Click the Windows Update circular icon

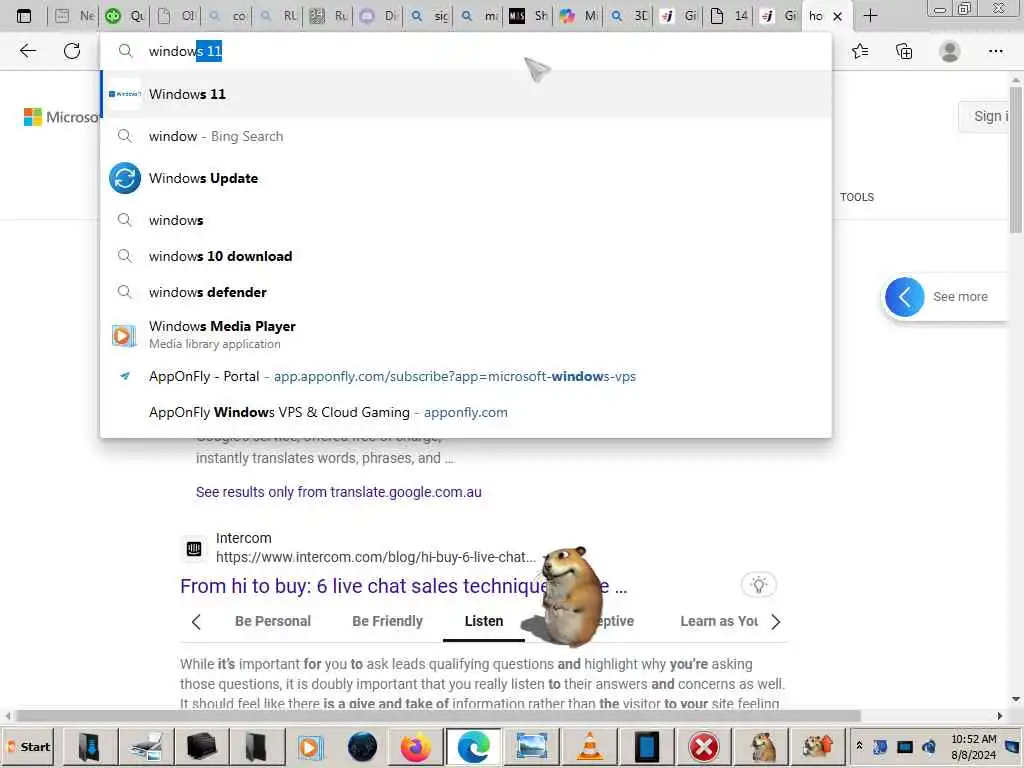pyautogui.click(x=125, y=178)
